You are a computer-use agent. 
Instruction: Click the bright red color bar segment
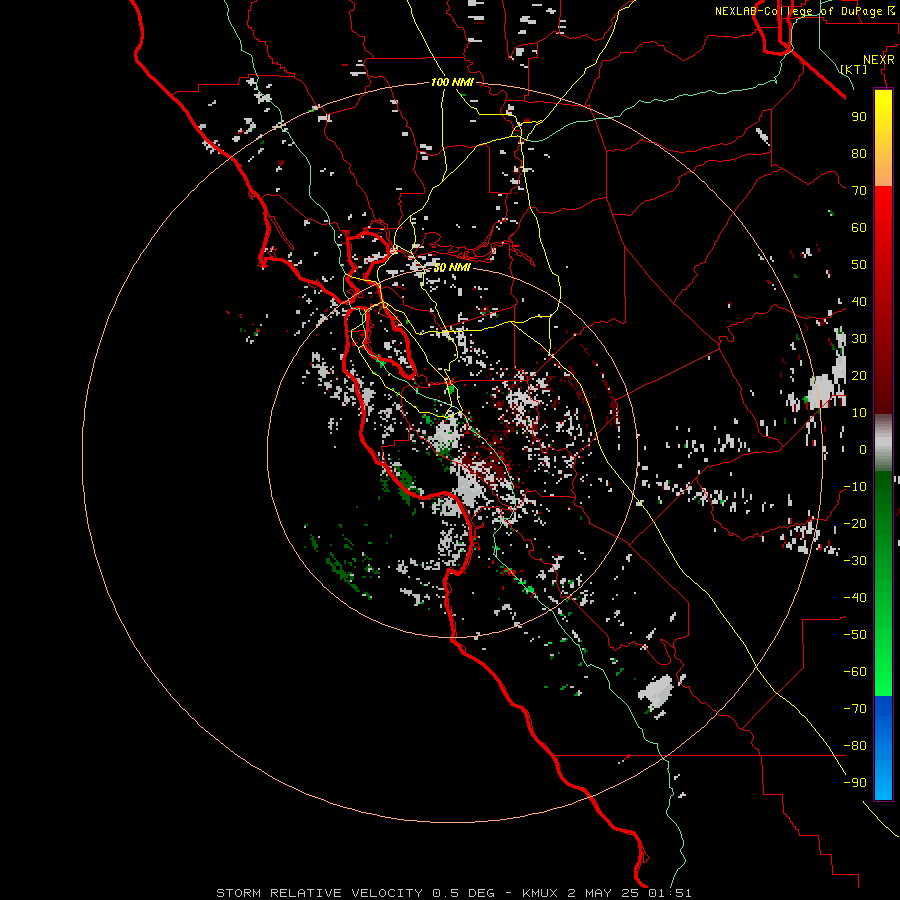pos(883,212)
